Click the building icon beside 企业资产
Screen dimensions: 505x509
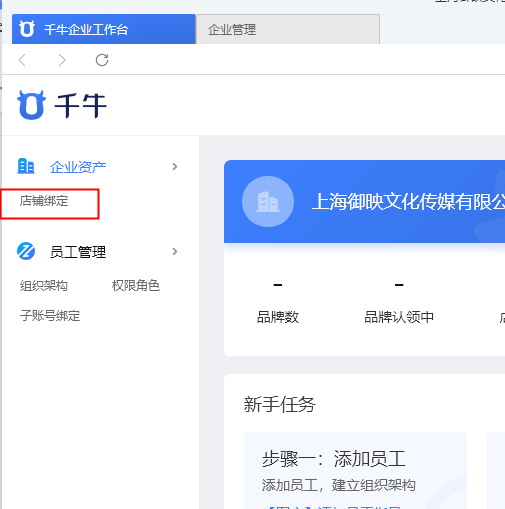coord(26,166)
